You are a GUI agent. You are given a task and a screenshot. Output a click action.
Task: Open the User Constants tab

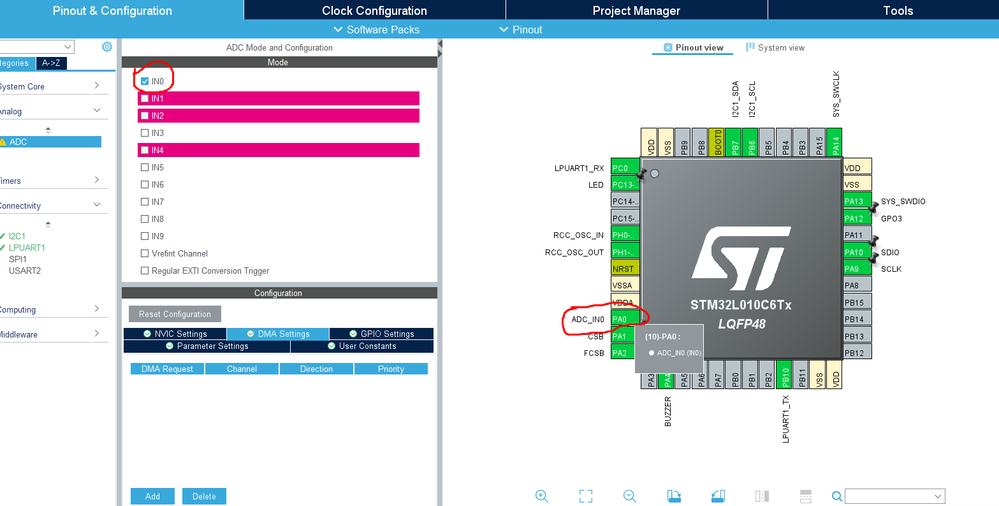tap(361, 345)
